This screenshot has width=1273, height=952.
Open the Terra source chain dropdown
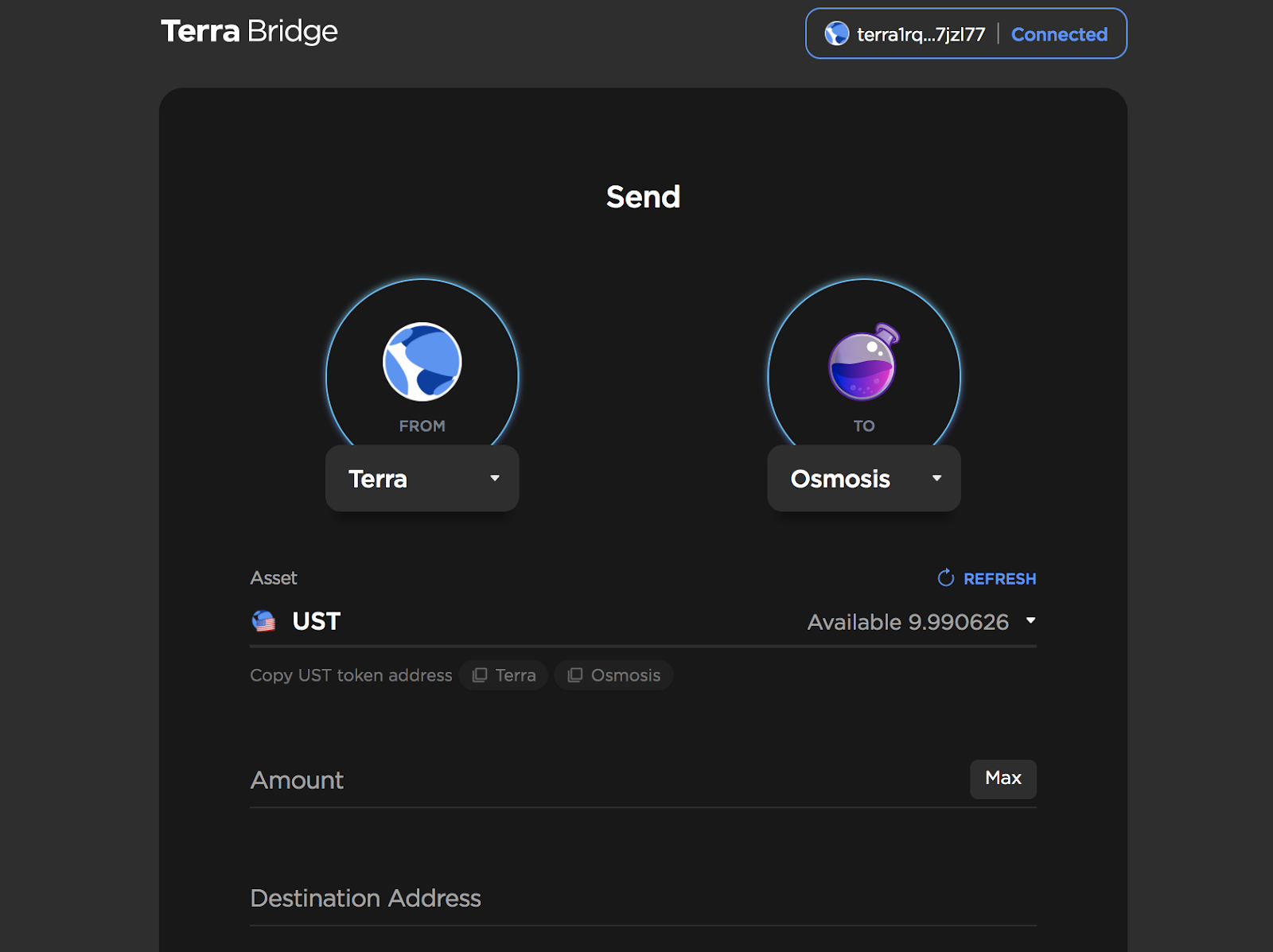pyautogui.click(x=422, y=478)
